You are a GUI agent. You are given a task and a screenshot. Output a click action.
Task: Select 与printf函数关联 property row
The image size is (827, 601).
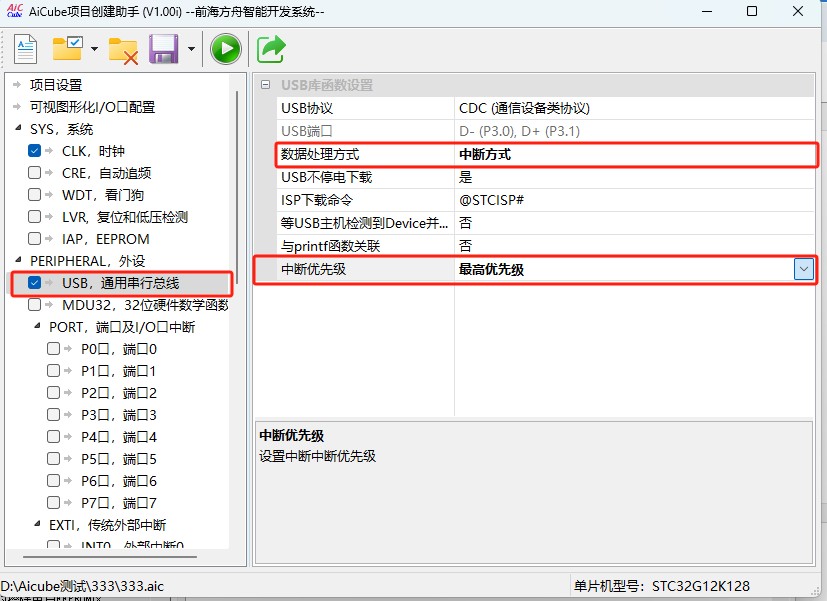(x=545, y=246)
